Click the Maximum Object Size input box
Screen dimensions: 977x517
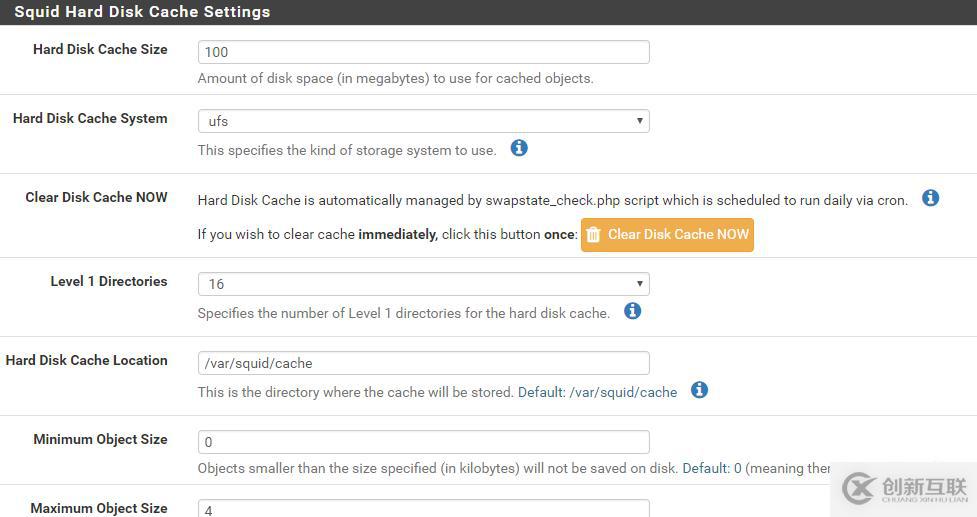tap(423, 509)
